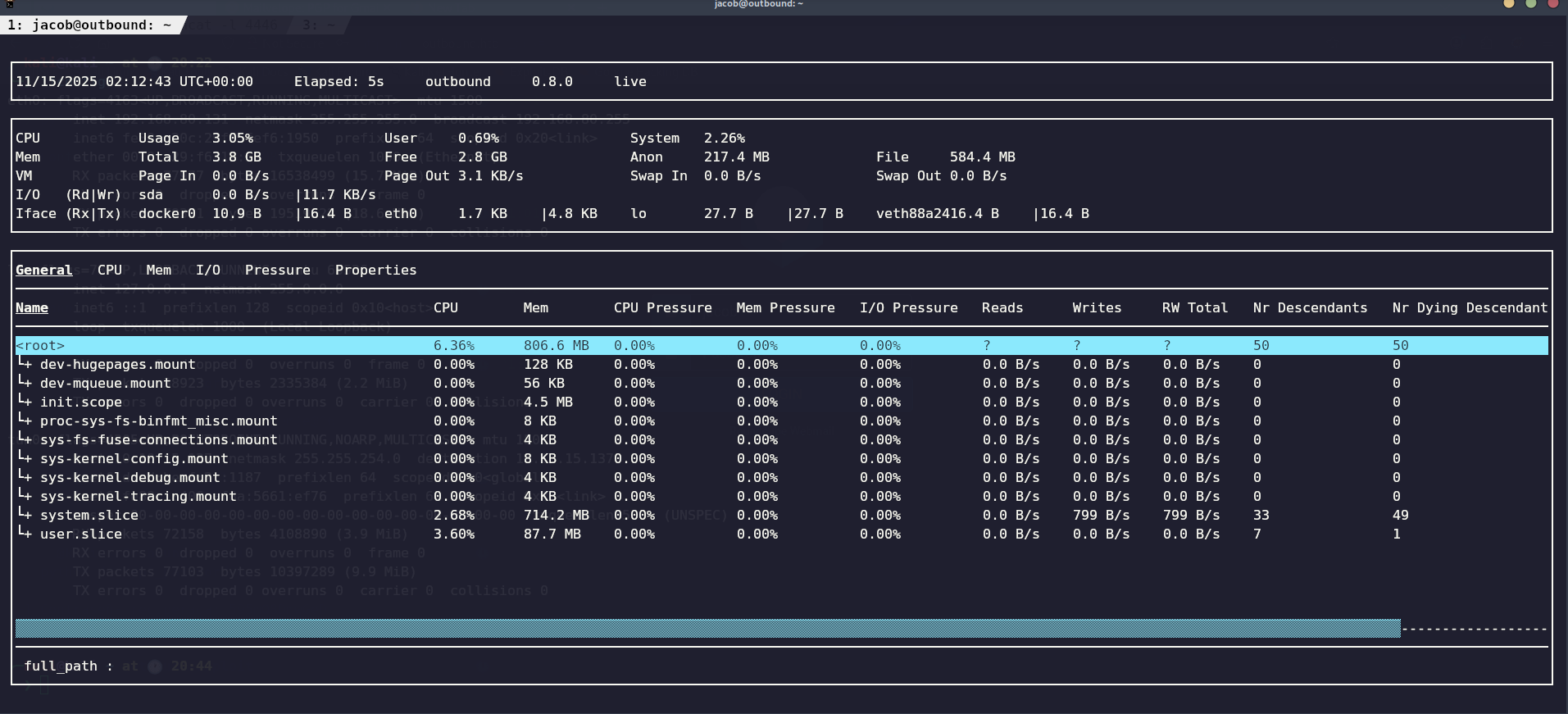Expand the system.slice tree branch
Viewport: 1568px width, 714px height.
(25, 515)
